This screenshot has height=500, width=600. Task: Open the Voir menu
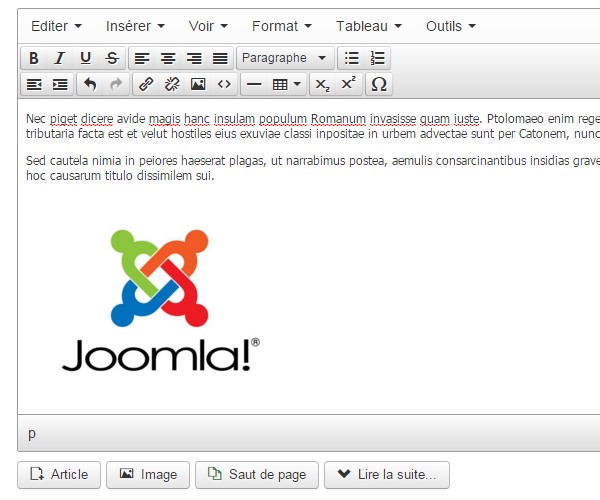(208, 26)
